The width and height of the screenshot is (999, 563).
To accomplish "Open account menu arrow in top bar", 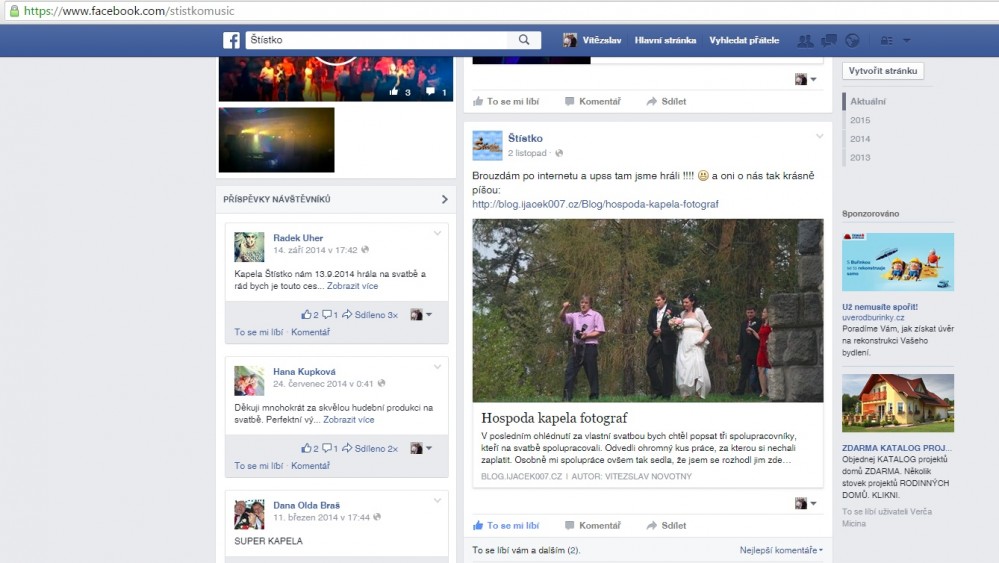I will click(907, 41).
